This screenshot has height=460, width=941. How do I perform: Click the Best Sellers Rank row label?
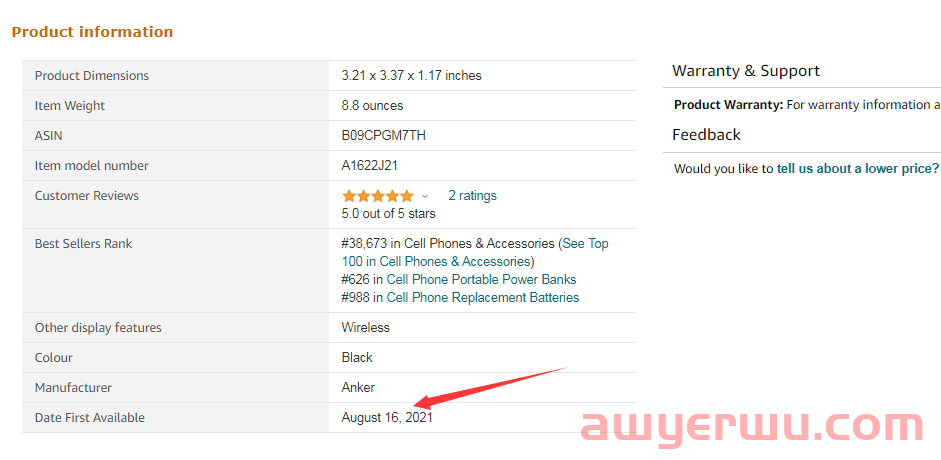(x=83, y=243)
